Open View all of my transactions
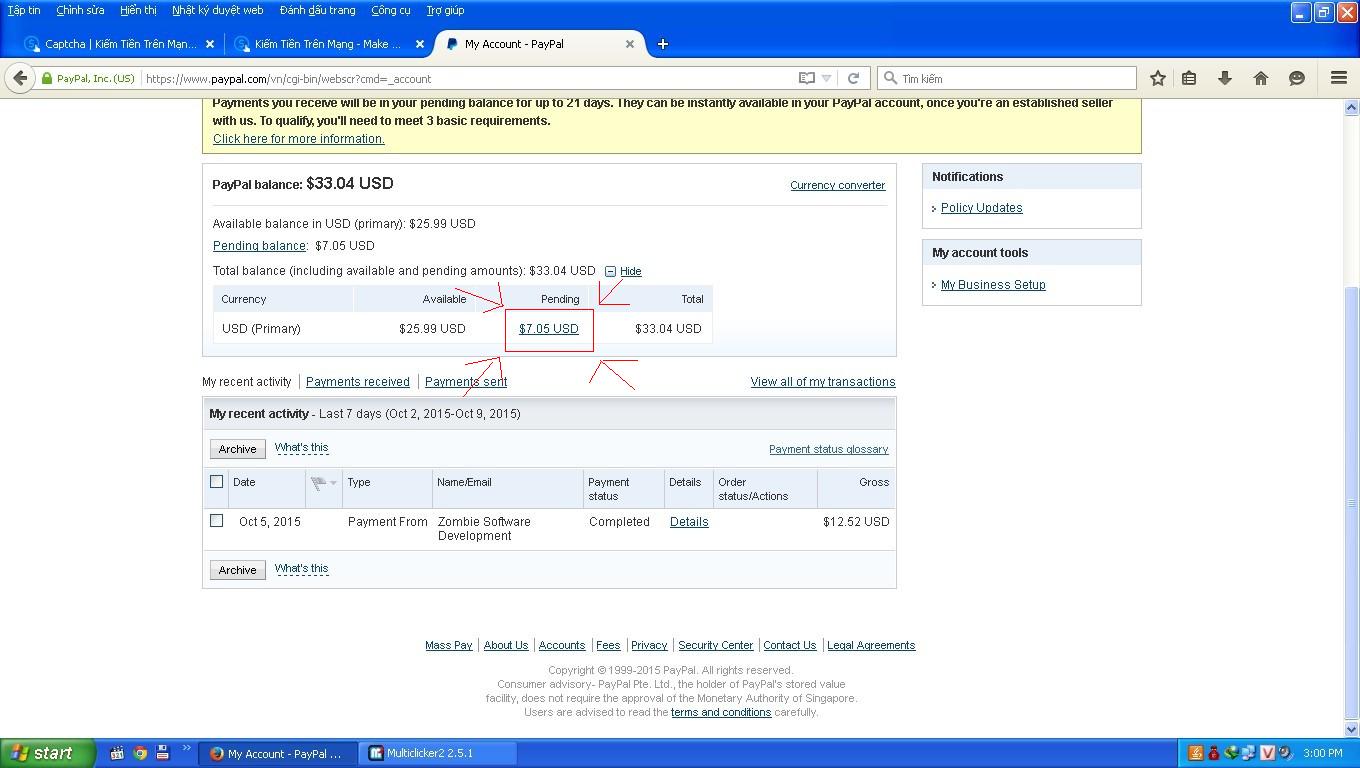The height and width of the screenshot is (768, 1360). (823, 382)
